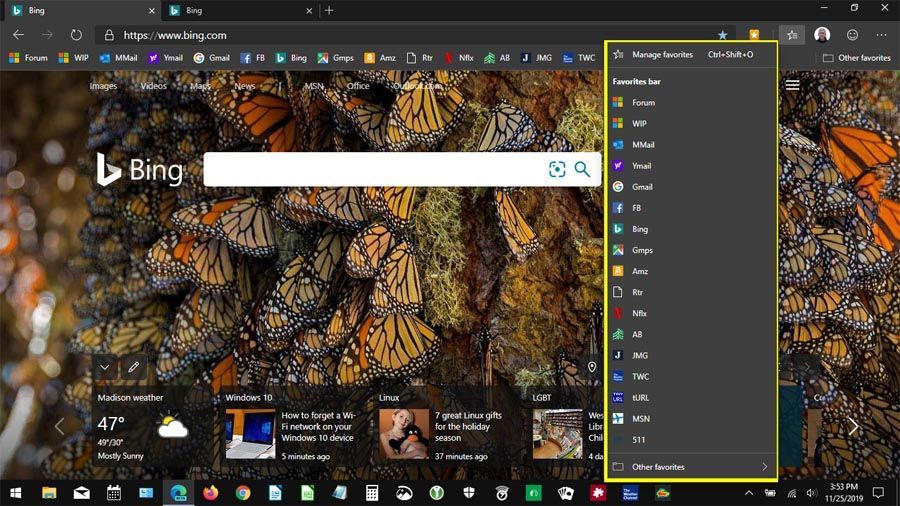Viewport: 900px width, 506px height.
Task: Open Rtr favorite in panel
Action: [x=691, y=293]
